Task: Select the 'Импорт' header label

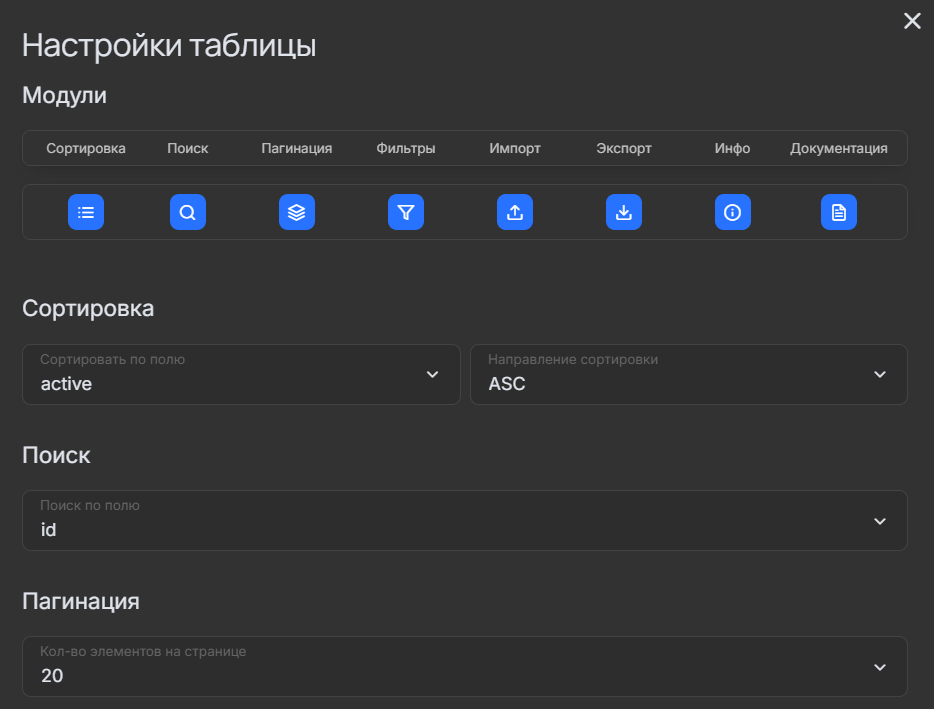Action: [515, 148]
